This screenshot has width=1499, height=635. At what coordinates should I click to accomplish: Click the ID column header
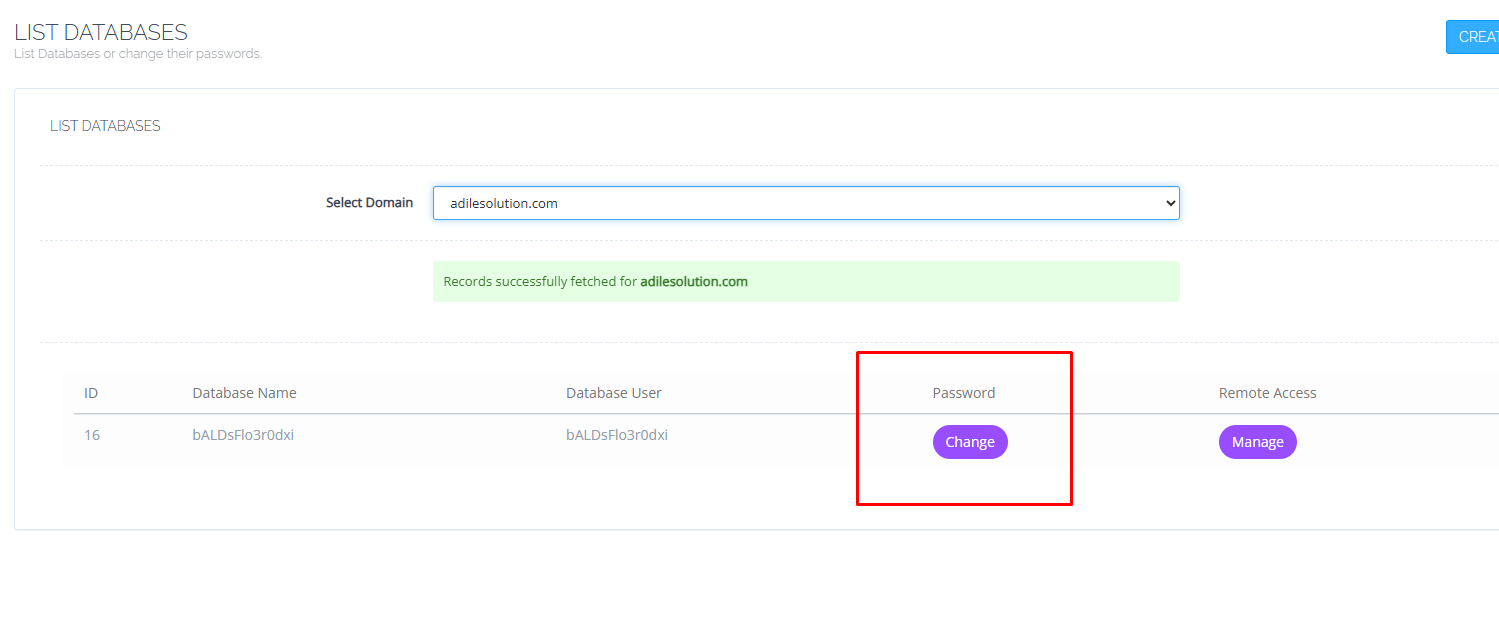click(x=91, y=393)
